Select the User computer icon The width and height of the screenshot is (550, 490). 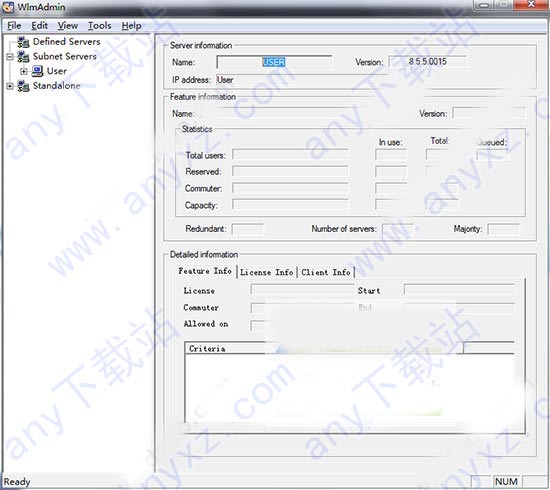coord(37,71)
